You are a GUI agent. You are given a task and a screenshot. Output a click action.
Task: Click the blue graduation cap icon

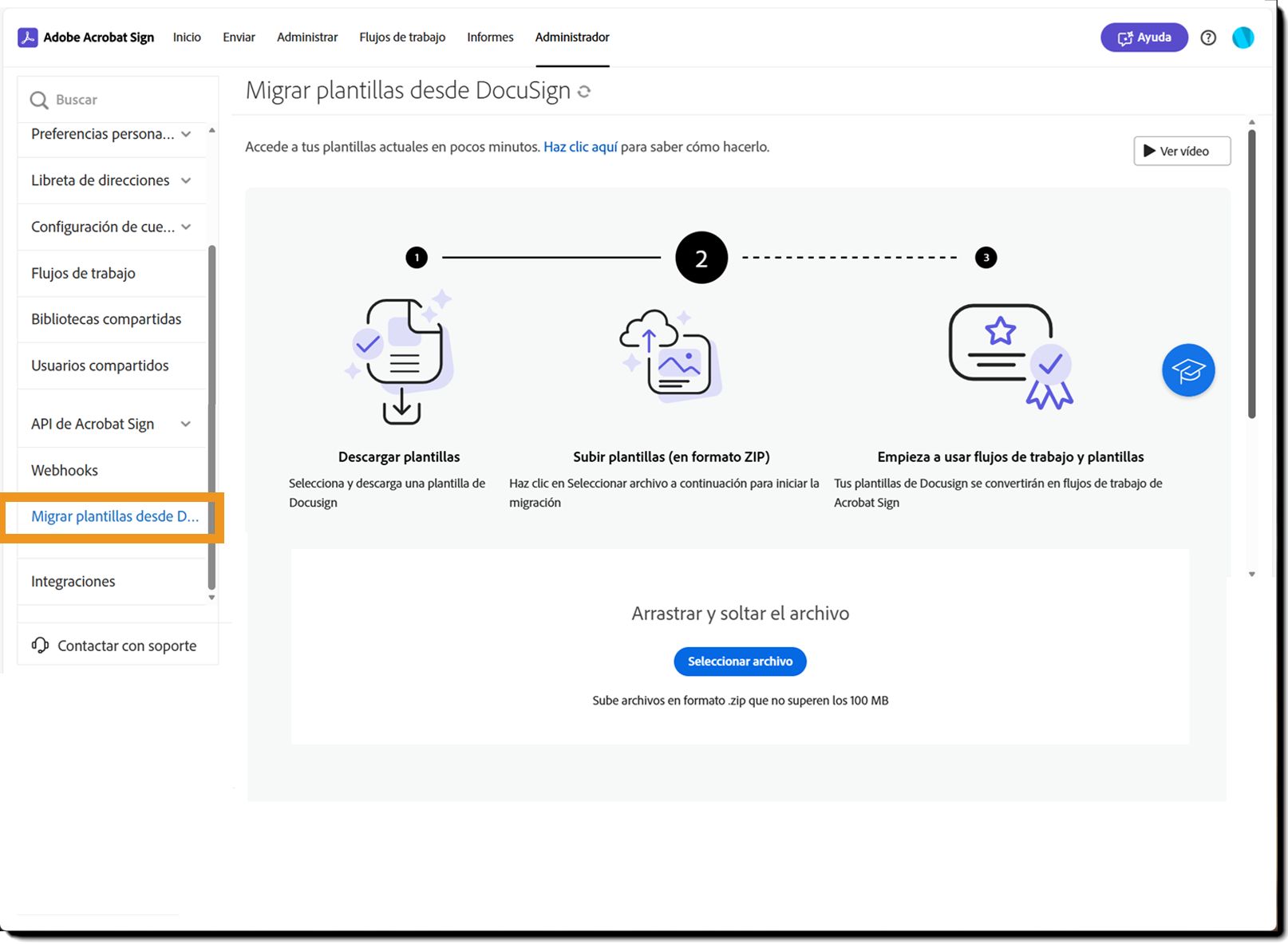(1187, 370)
